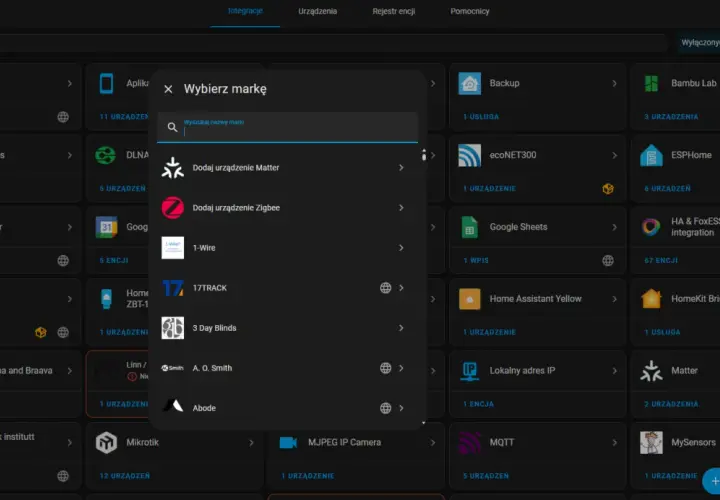Click the Abode logo icon
The image size is (720, 500).
(x=173, y=405)
